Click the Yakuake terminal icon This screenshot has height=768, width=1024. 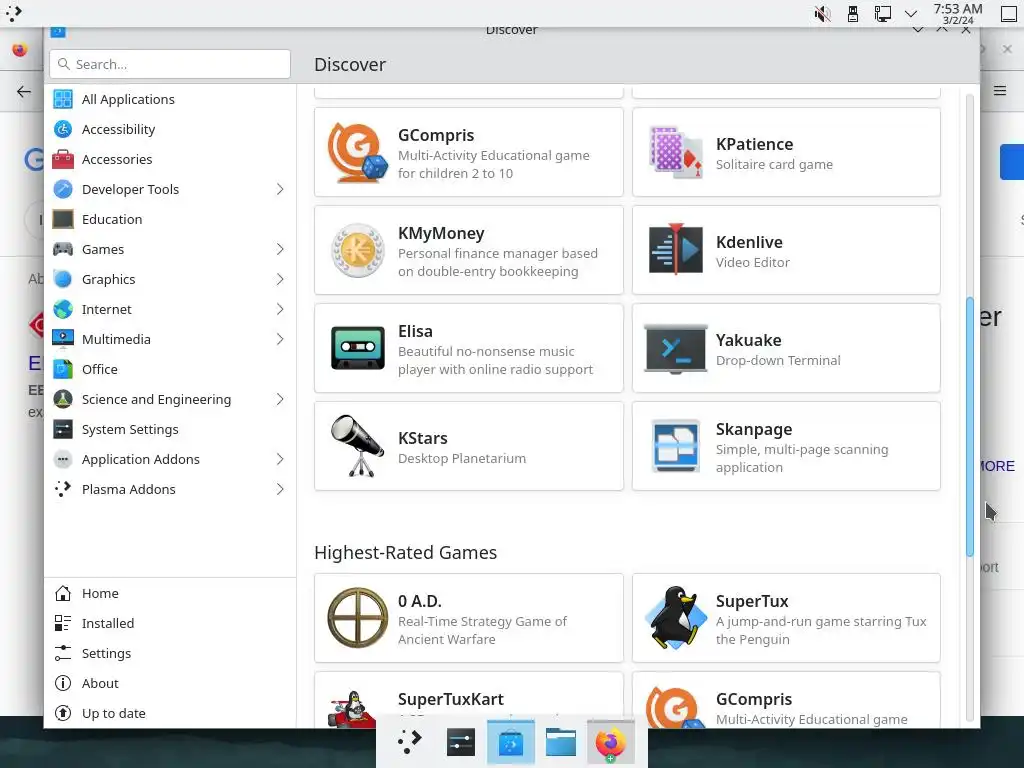click(675, 349)
